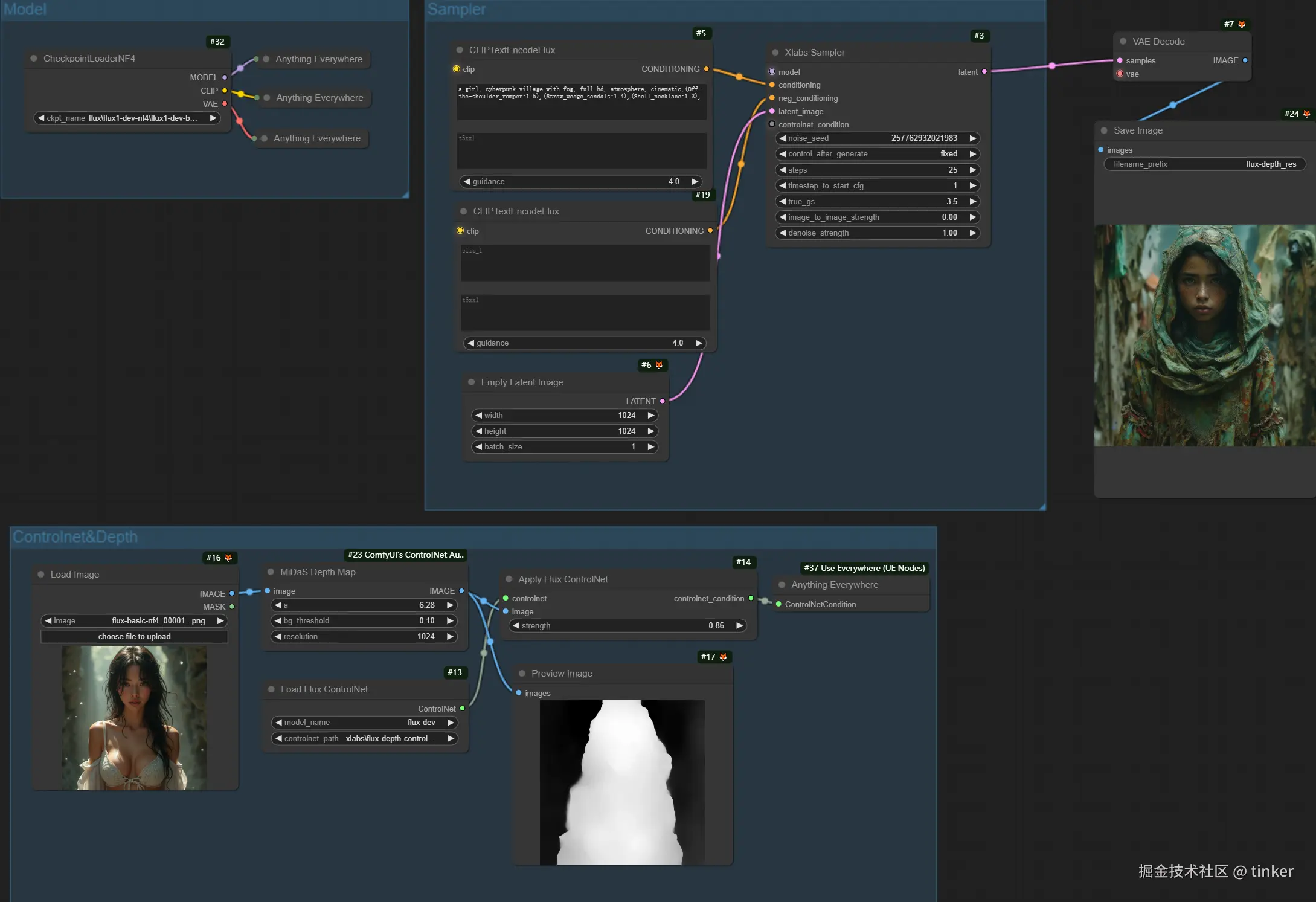Click the fox icon on Load Image badge #16

tap(228, 558)
